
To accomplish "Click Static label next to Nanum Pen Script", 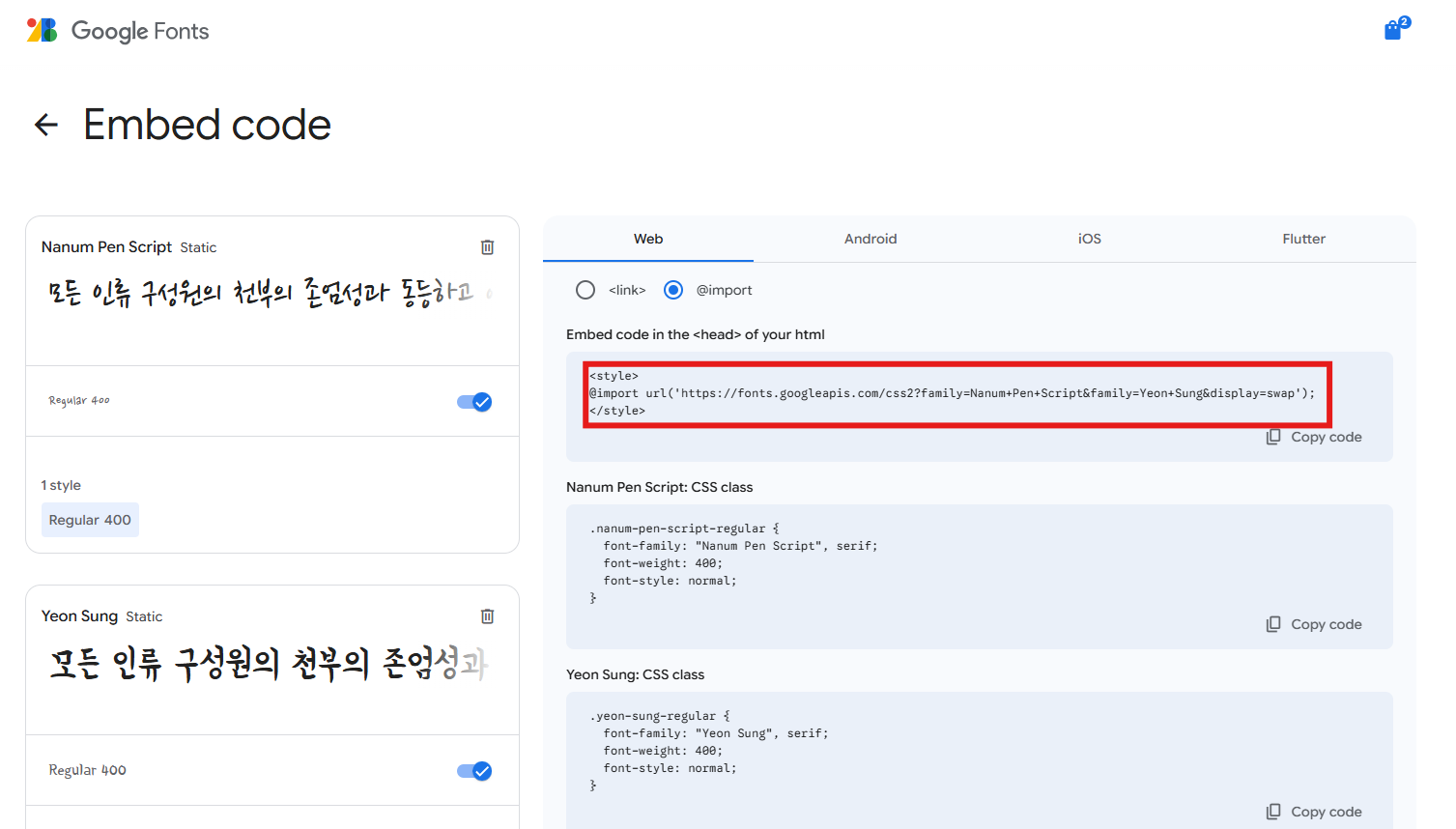I will tap(198, 247).
